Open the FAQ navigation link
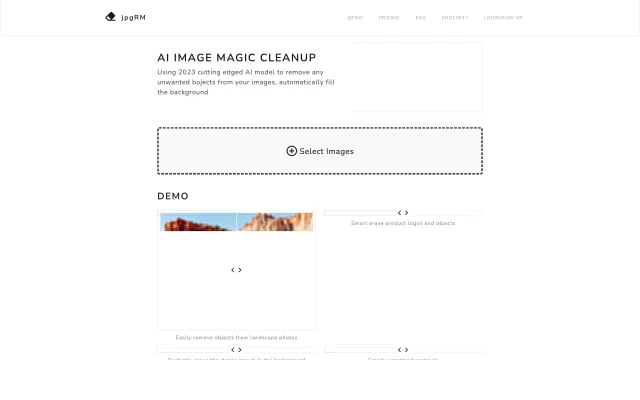640x400 pixels. (421, 17)
